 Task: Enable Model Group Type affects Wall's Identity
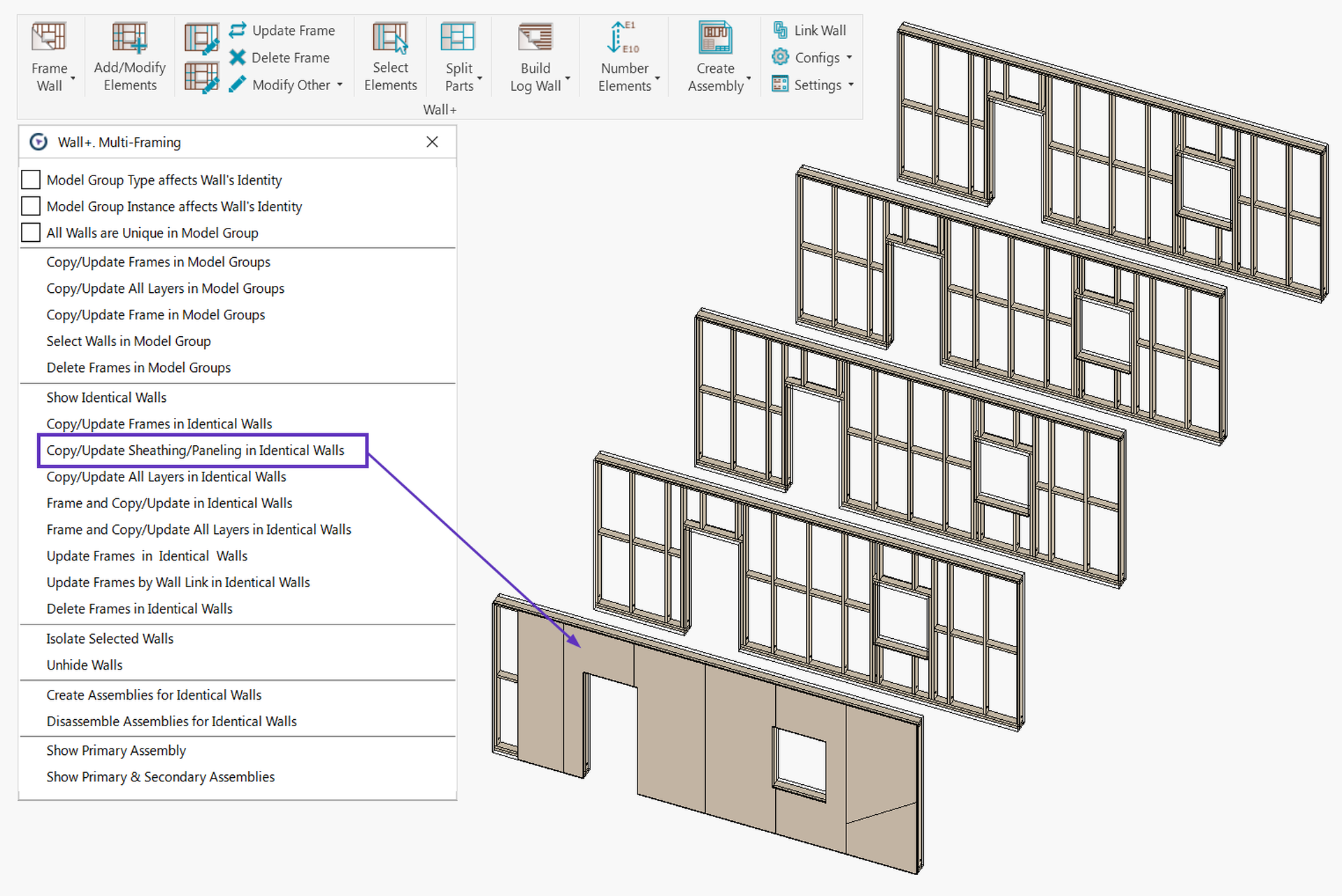30,179
